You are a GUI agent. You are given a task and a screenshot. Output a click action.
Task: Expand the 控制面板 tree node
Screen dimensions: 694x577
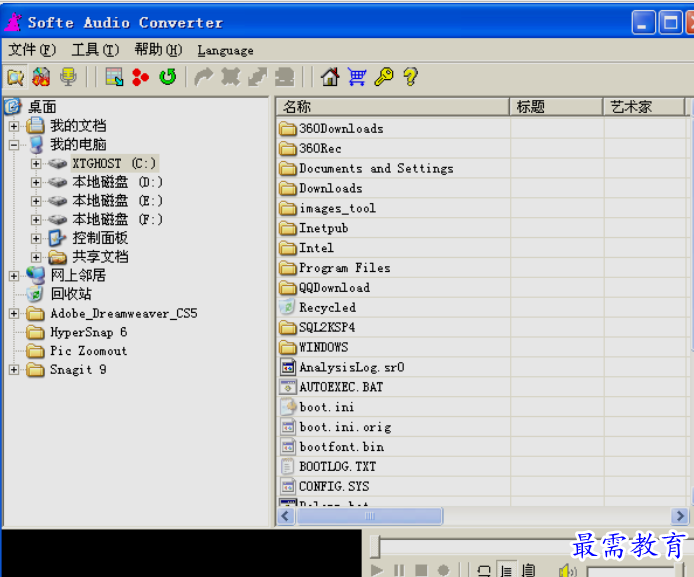click(36, 238)
